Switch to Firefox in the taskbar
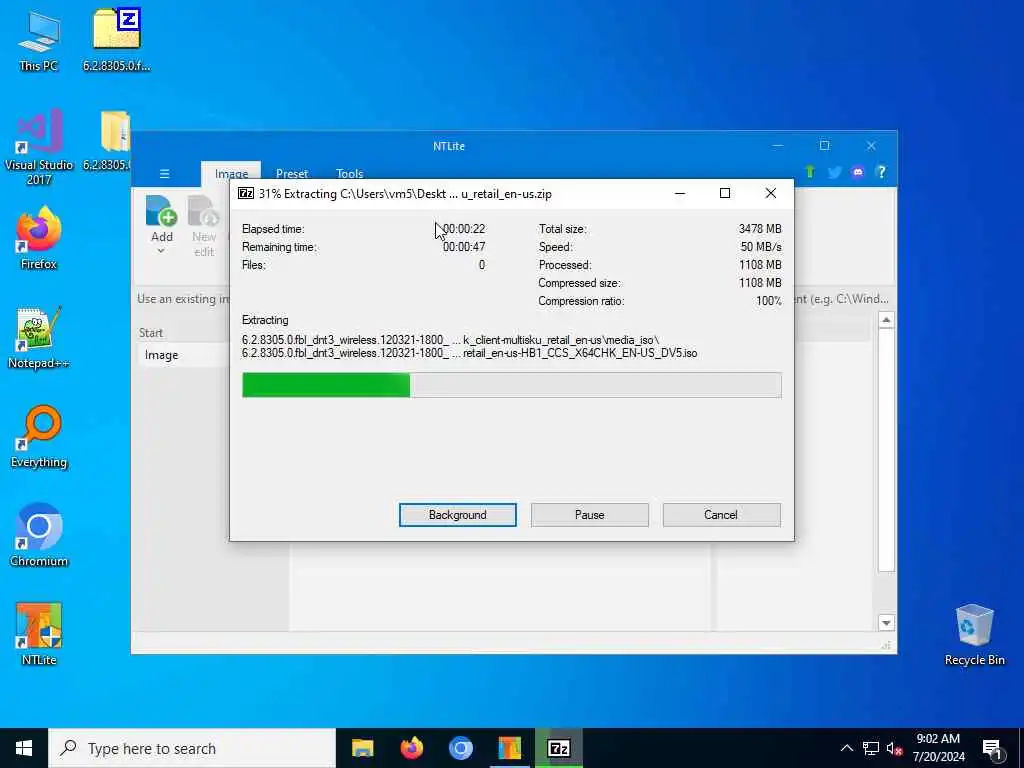The image size is (1024, 768). click(411, 748)
